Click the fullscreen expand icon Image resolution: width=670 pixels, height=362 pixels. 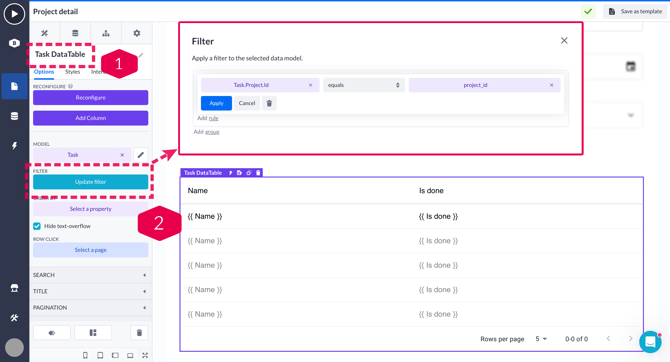click(x=145, y=355)
